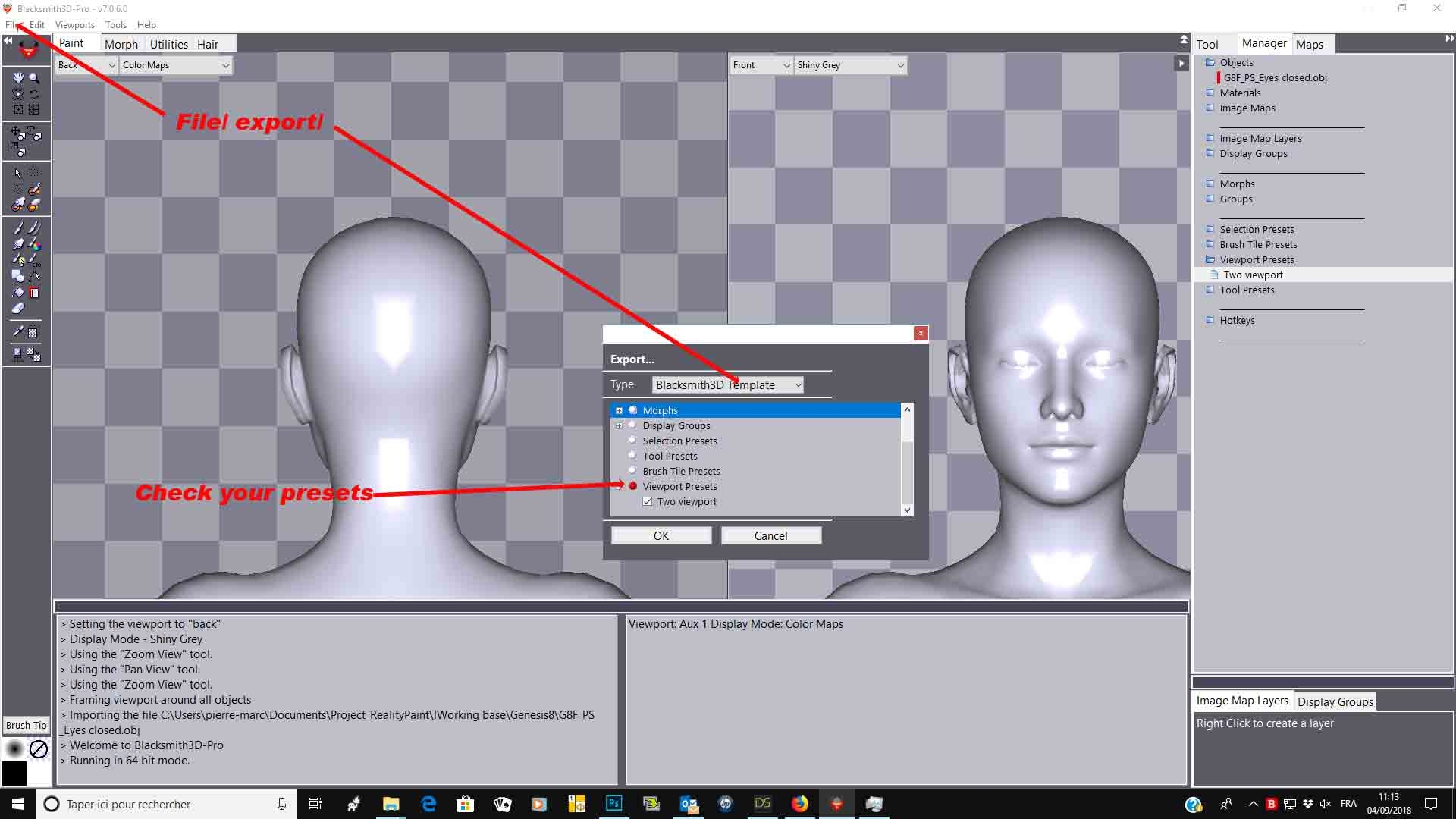
Task: Select the arrow pointer selection tool
Action: pyautogui.click(x=18, y=173)
